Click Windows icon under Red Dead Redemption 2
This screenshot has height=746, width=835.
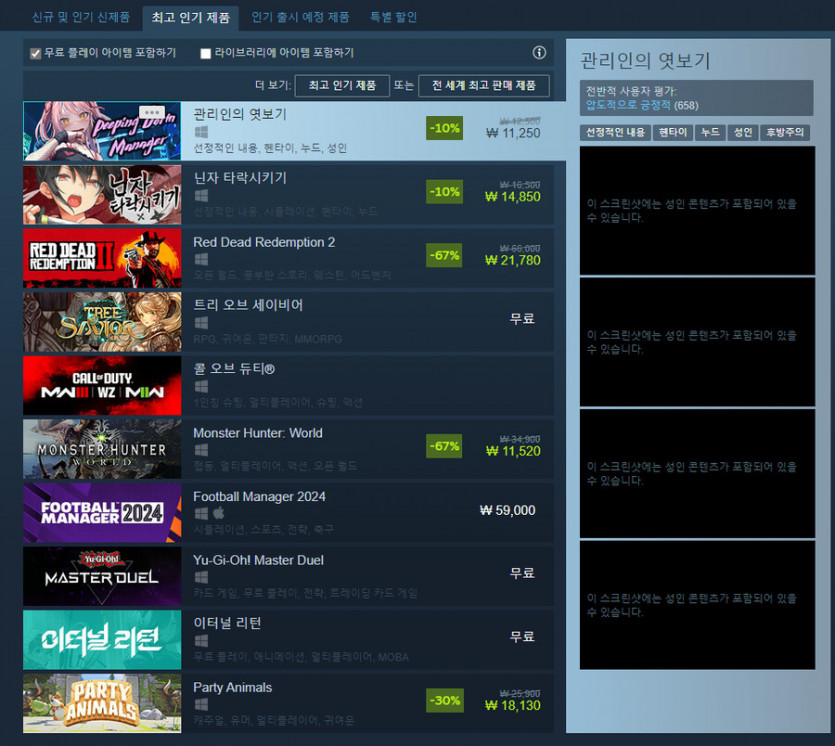click(x=201, y=259)
